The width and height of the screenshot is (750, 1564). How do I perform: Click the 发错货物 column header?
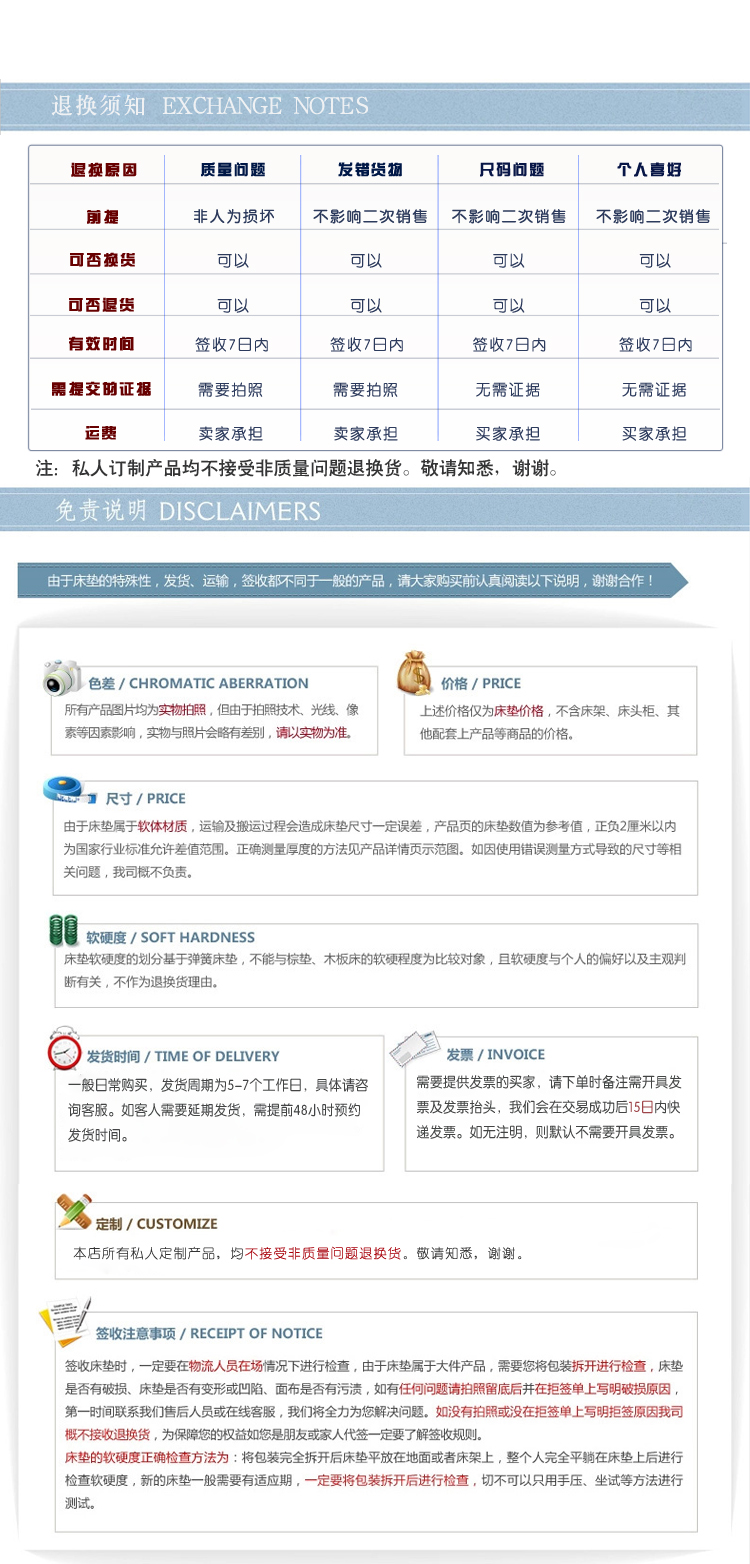[x=370, y=170]
